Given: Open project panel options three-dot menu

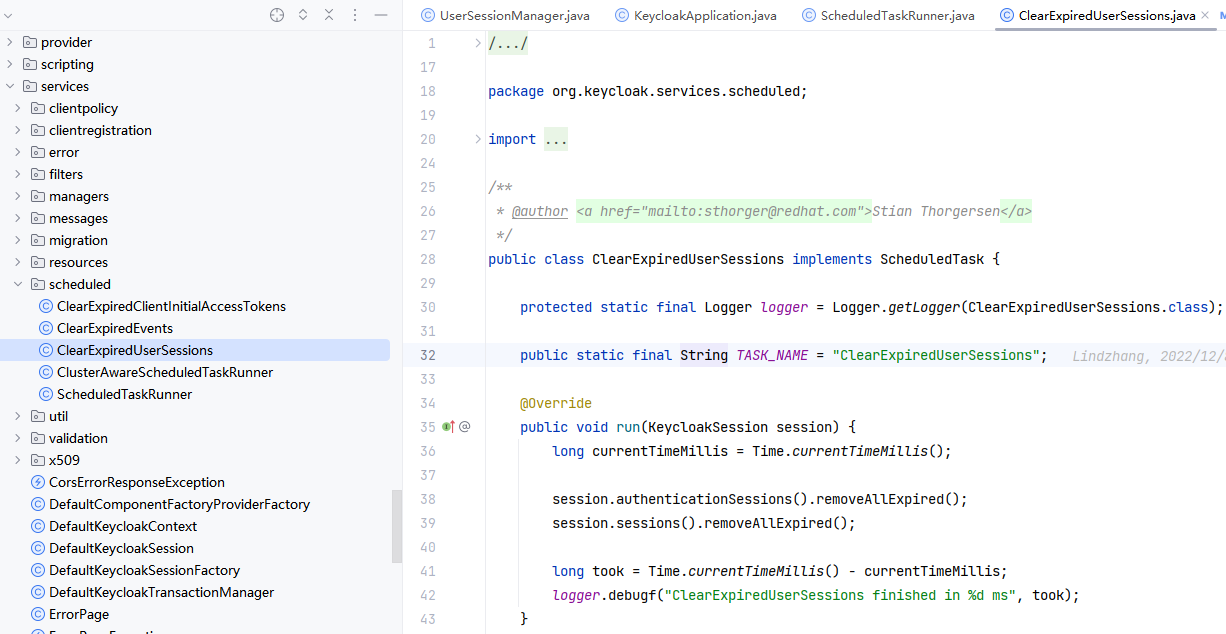Looking at the screenshot, I should [355, 15].
